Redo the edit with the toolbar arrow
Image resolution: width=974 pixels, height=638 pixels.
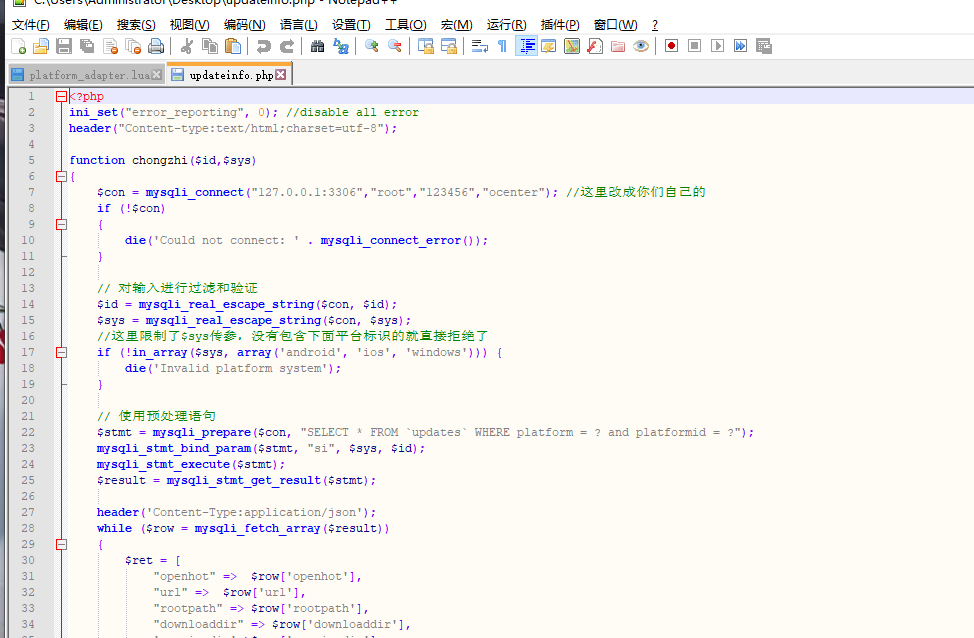click(x=286, y=46)
